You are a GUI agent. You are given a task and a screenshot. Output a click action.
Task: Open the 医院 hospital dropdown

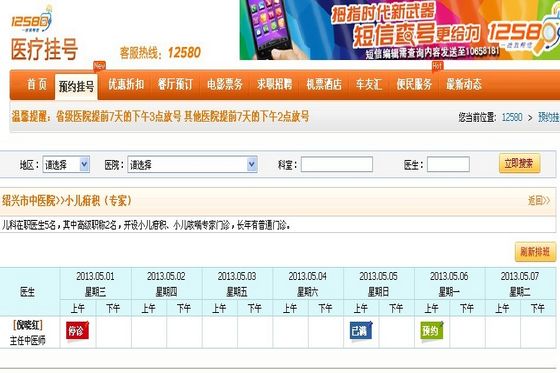click(192, 165)
